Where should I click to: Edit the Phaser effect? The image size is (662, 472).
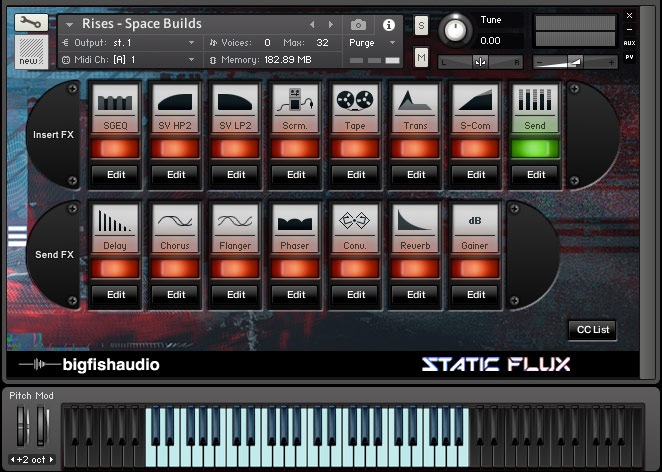click(x=296, y=295)
